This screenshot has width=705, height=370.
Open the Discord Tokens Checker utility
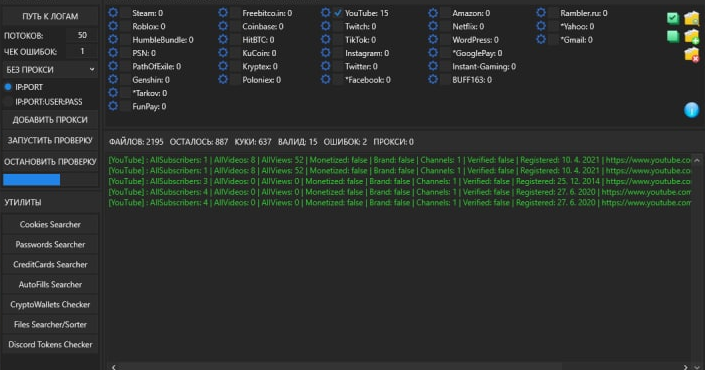[50, 344]
